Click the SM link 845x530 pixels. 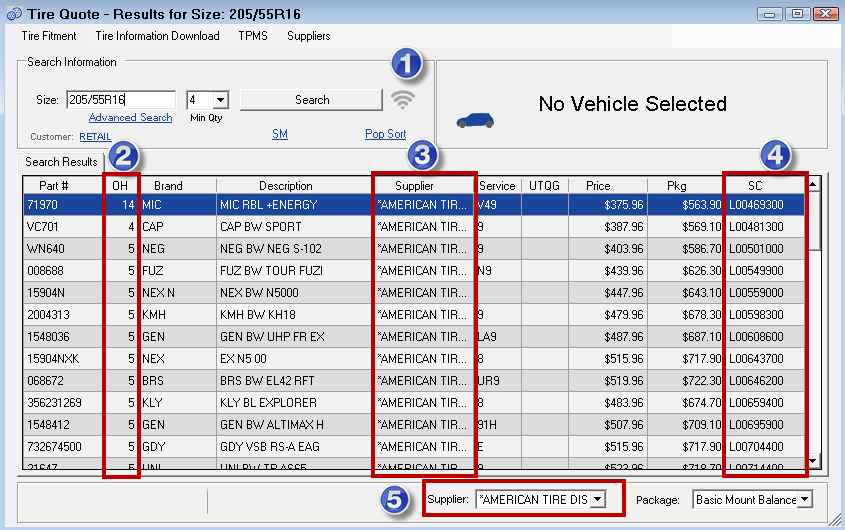click(x=280, y=134)
